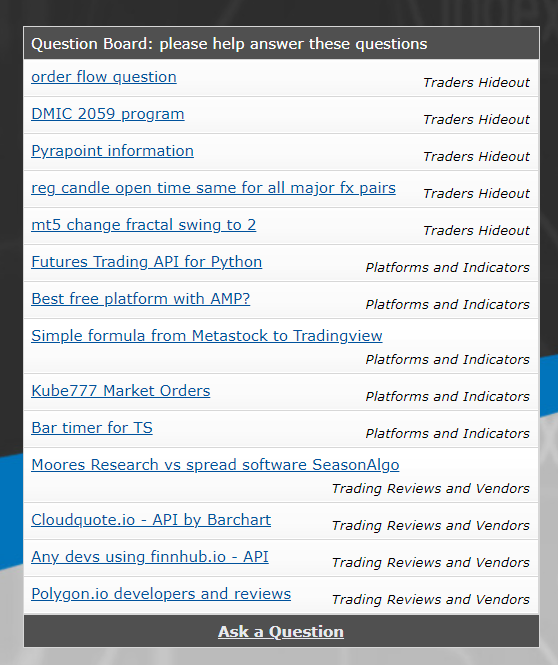The width and height of the screenshot is (558, 665).
Task: Click 'Trading Reviews and Vendors' beside finnhub.io
Action: [x=431, y=562]
